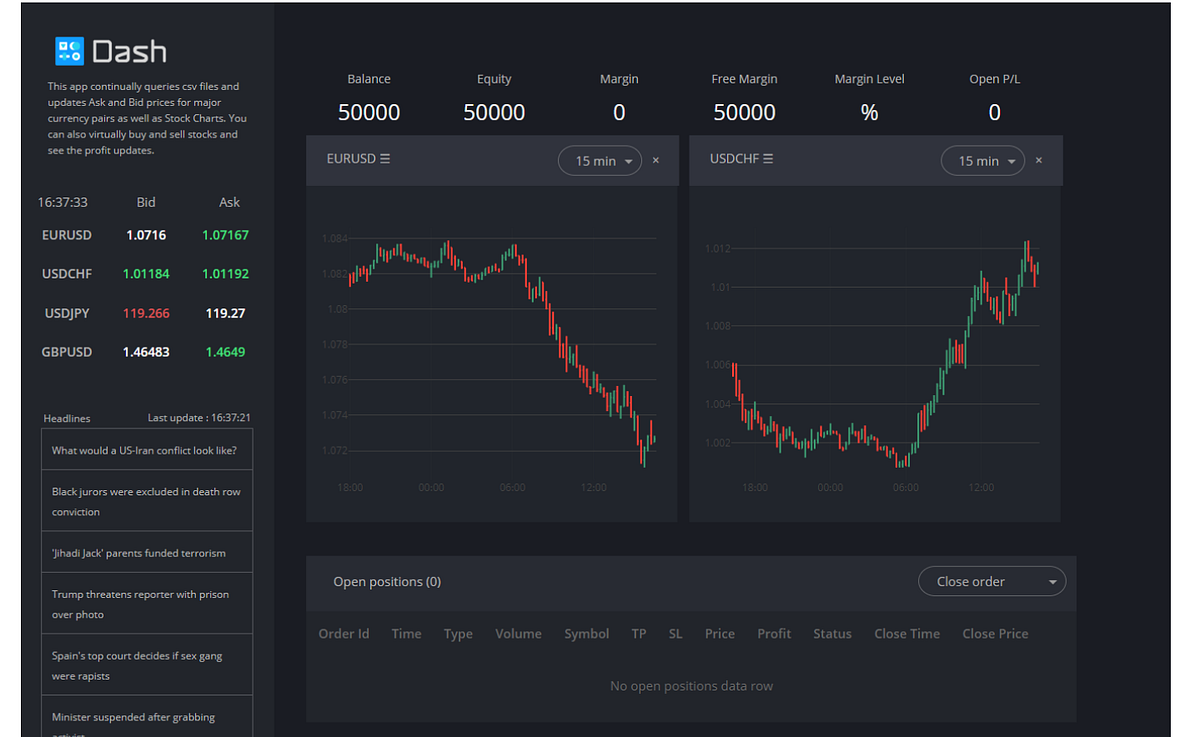Image resolution: width=1200 pixels, height=737 pixels.
Task: Open the EURUSD chart hamburger menu
Action: pyautogui.click(x=383, y=158)
